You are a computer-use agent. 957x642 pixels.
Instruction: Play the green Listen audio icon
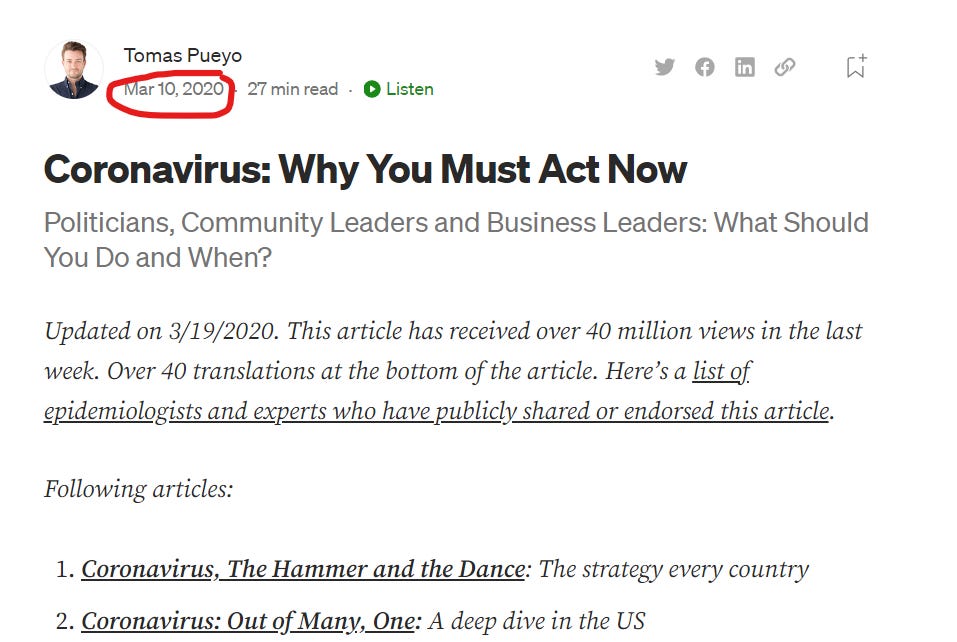pos(372,89)
